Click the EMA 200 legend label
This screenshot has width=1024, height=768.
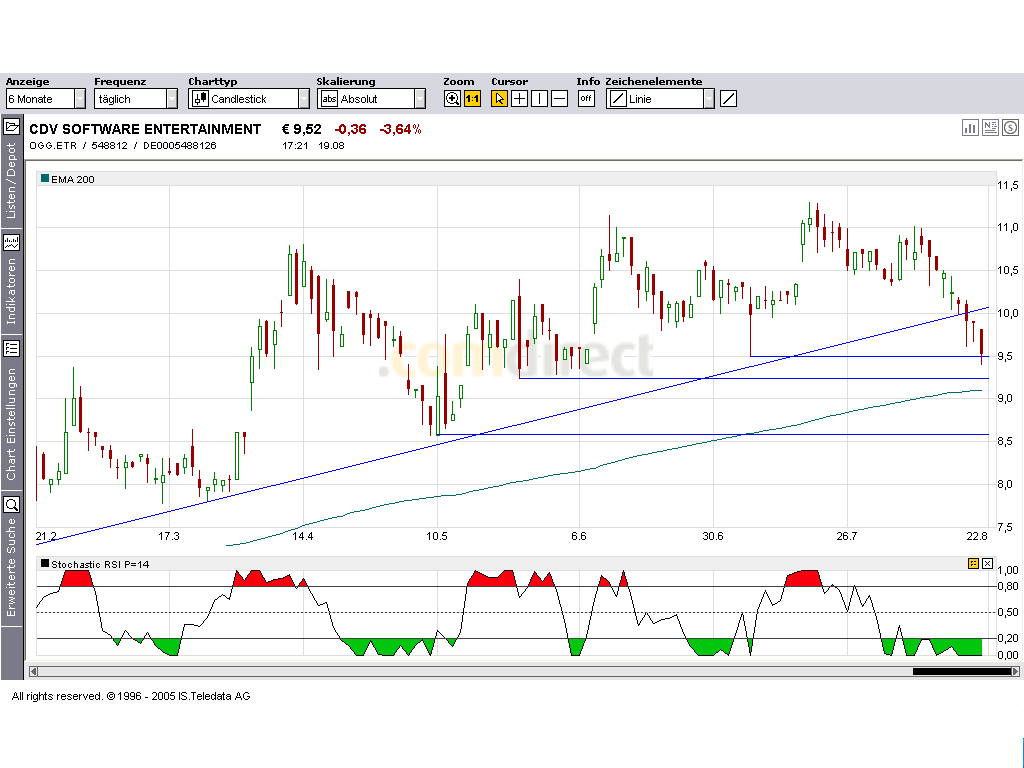coord(72,179)
